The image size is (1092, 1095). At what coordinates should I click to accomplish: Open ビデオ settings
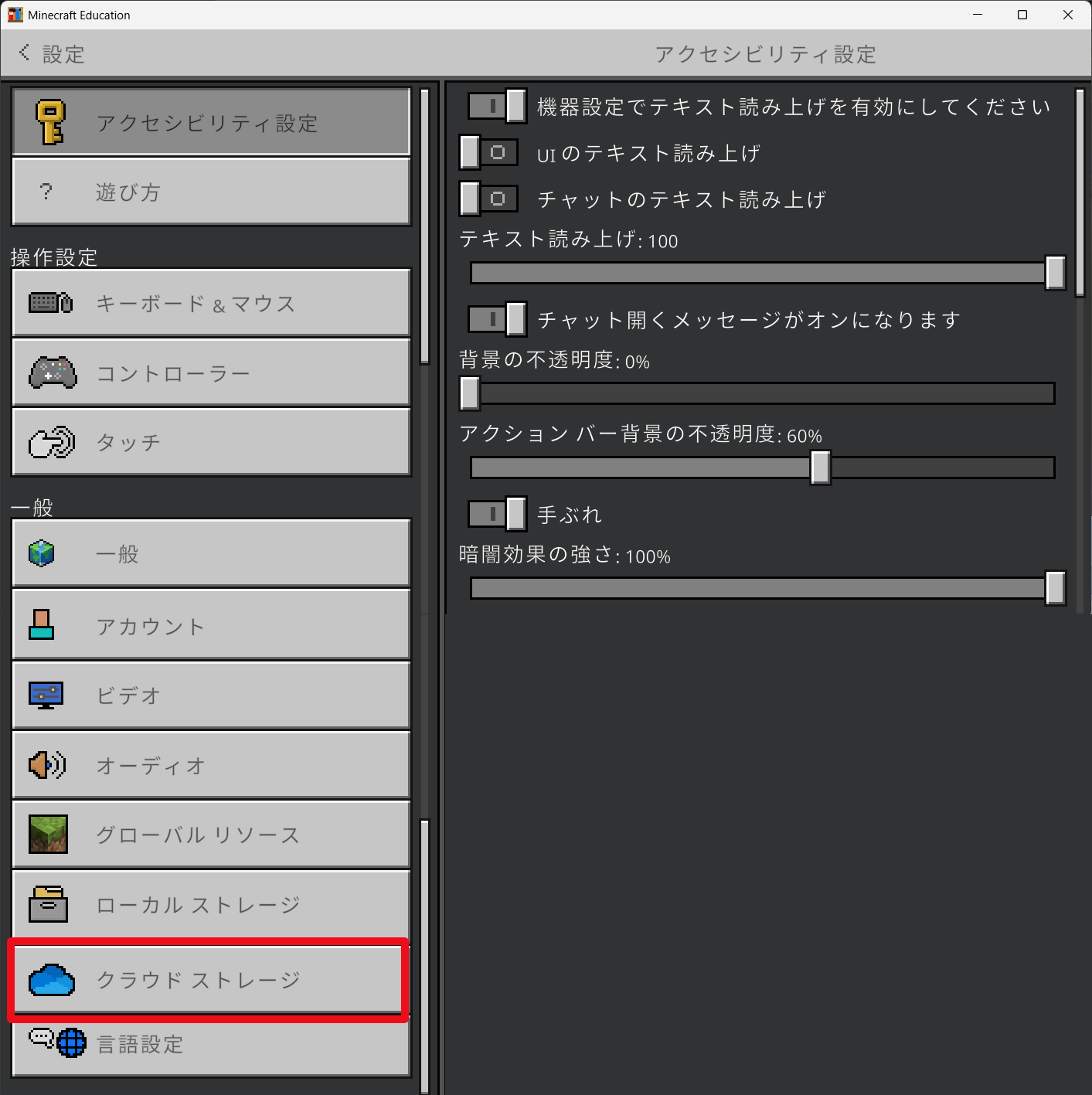tap(211, 695)
